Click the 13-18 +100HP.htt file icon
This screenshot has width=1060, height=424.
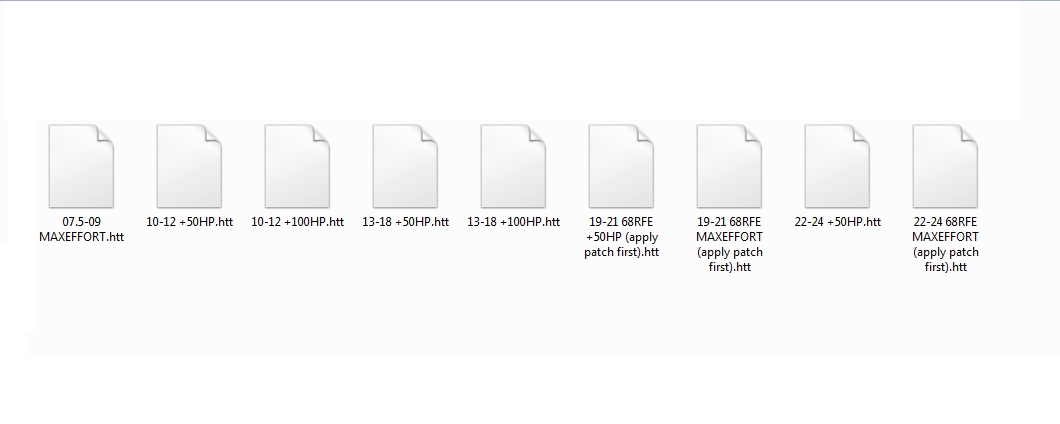pos(513,166)
